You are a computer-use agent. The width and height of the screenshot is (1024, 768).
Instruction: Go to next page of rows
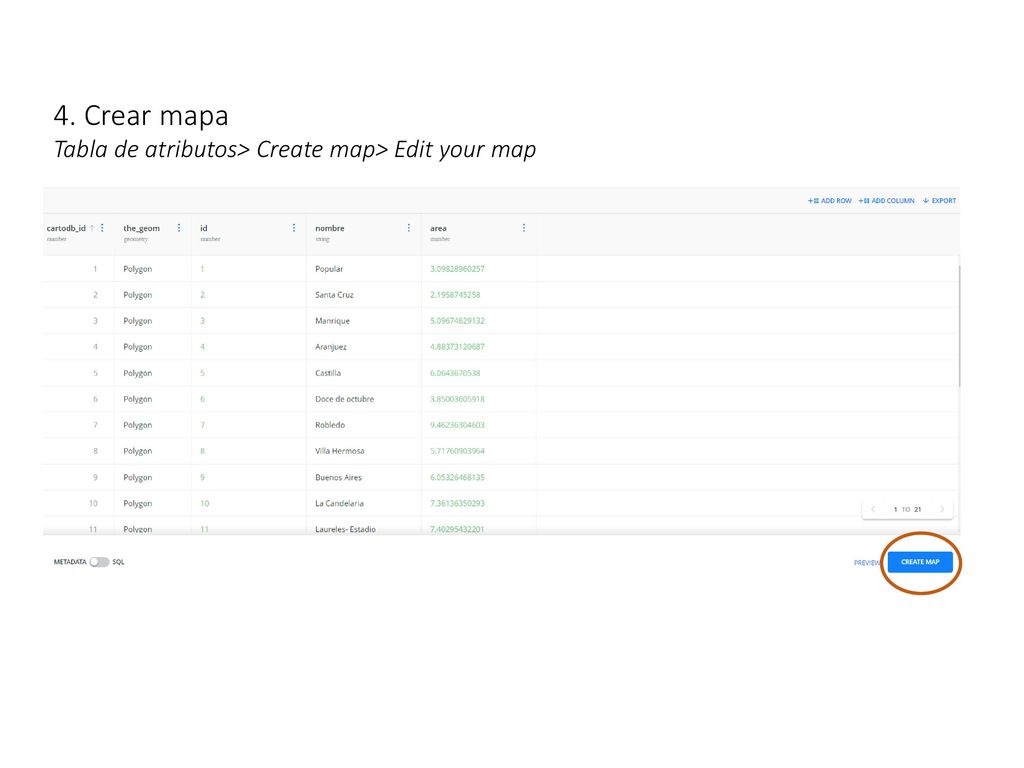pyautogui.click(x=942, y=509)
